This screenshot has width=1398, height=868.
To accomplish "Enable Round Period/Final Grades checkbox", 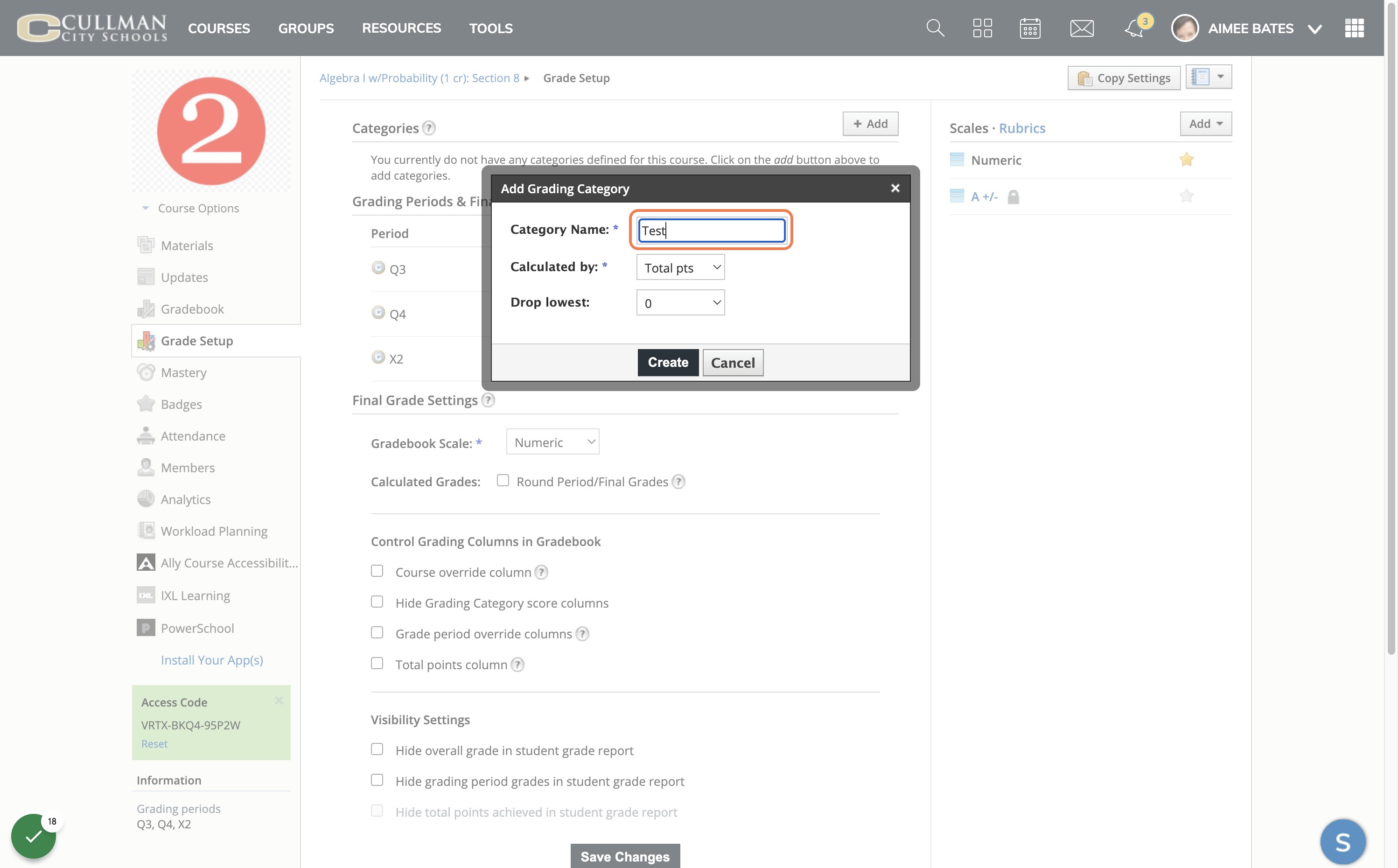I will pos(503,481).
